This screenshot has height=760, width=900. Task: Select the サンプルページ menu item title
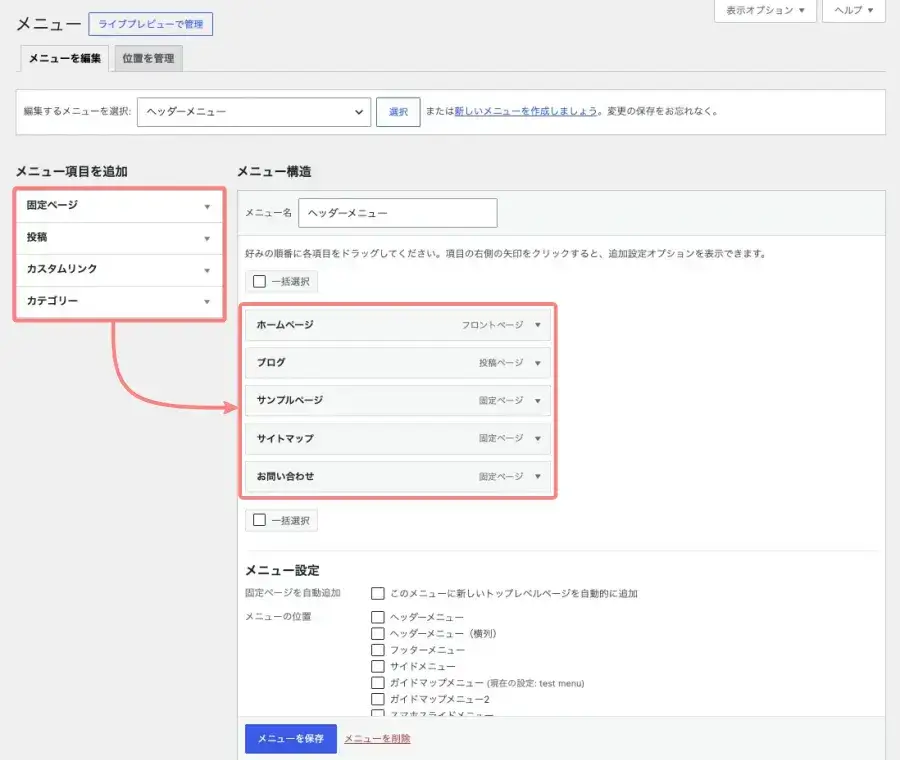coord(290,401)
